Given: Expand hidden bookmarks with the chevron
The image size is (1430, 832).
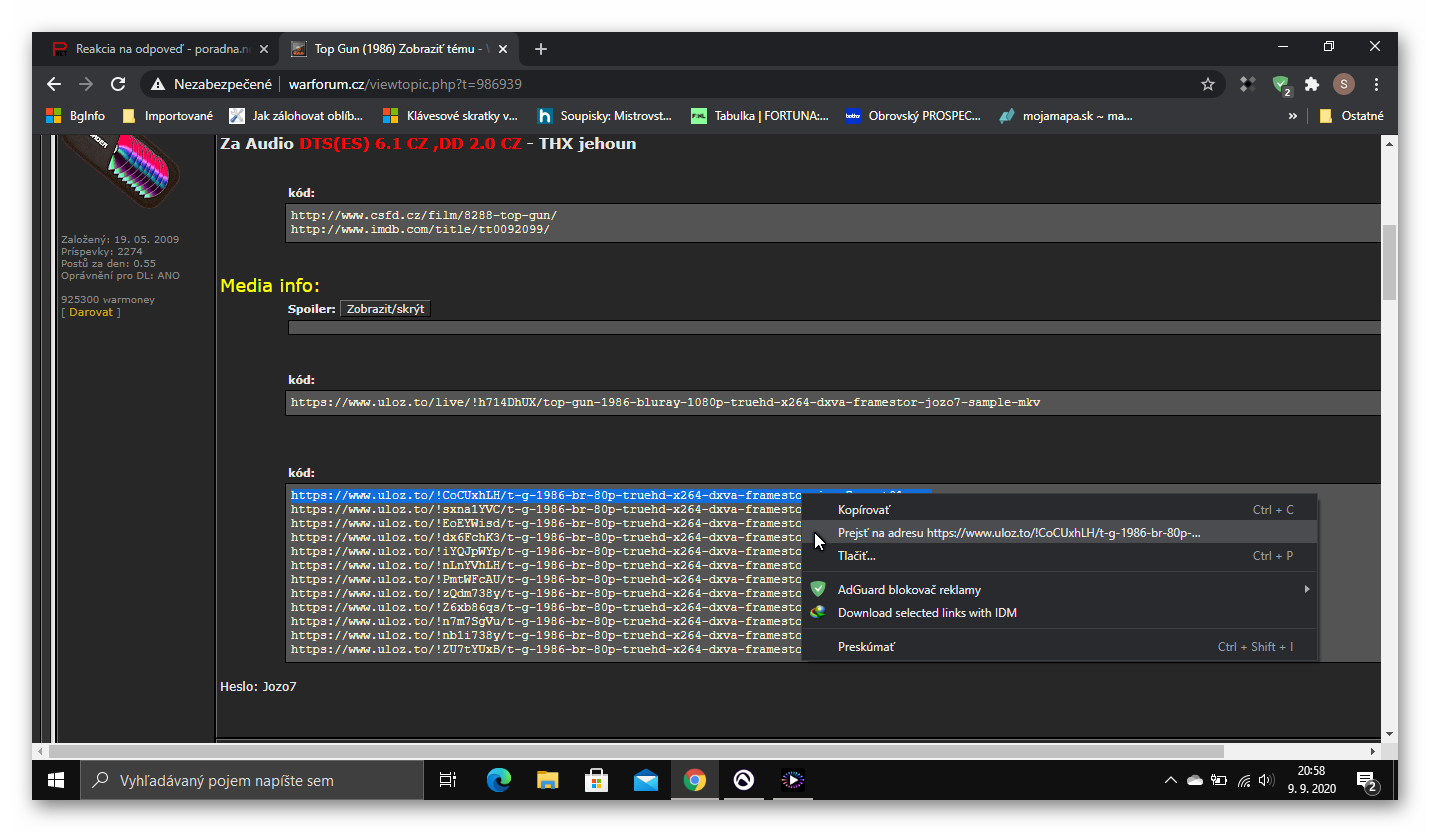Looking at the screenshot, I should coord(1292,116).
